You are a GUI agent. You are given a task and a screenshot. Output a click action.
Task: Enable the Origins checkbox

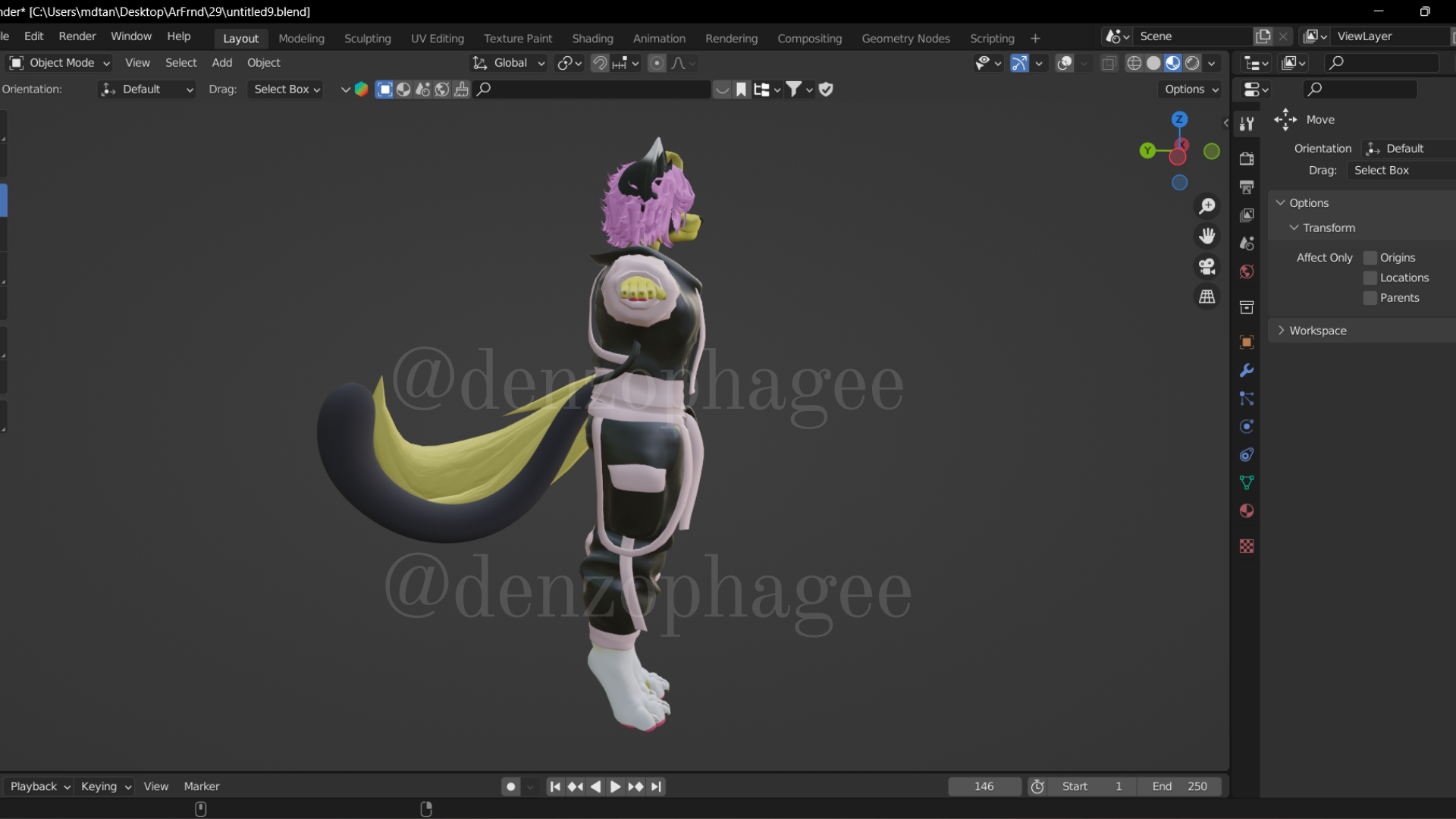click(1370, 258)
